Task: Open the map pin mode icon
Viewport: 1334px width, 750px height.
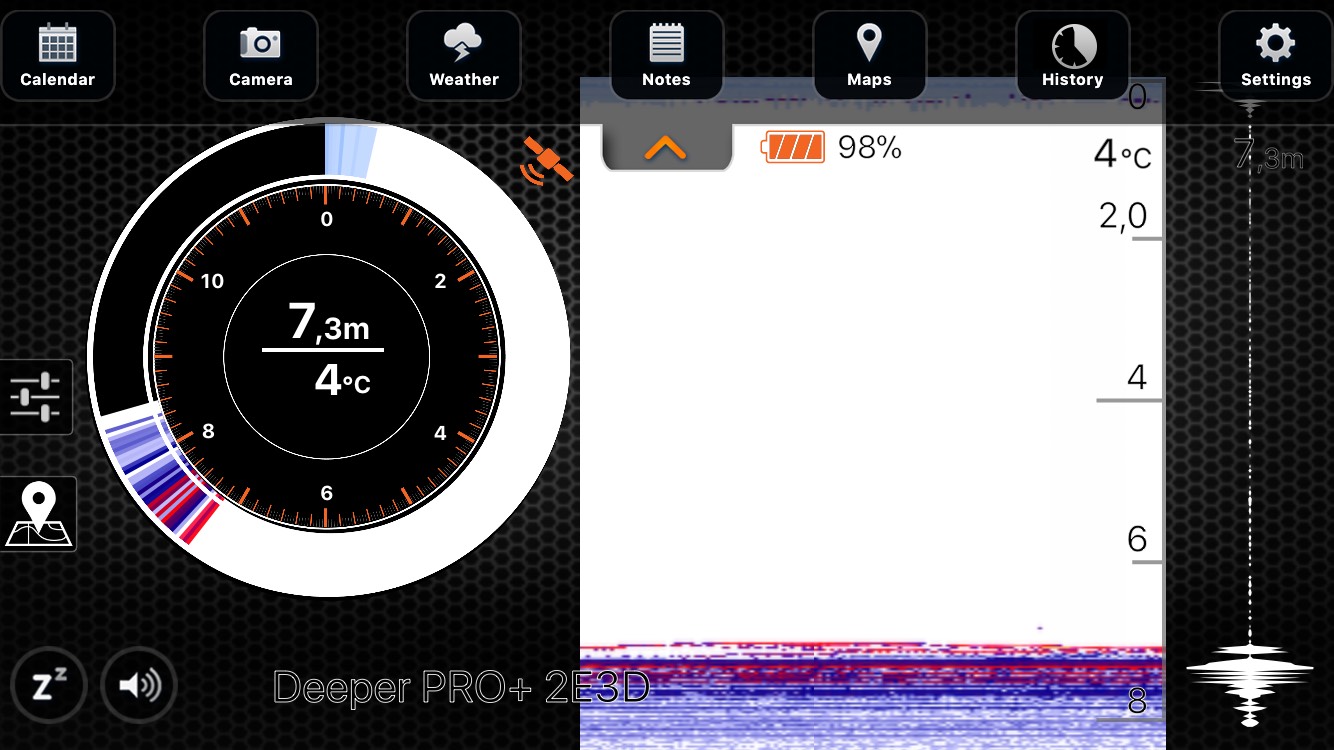Action: coord(38,514)
